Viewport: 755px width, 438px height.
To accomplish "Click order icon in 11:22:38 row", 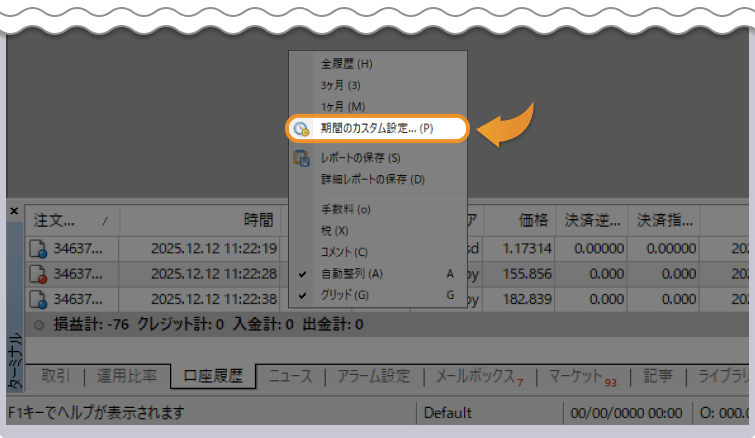I will pyautogui.click(x=38, y=299).
